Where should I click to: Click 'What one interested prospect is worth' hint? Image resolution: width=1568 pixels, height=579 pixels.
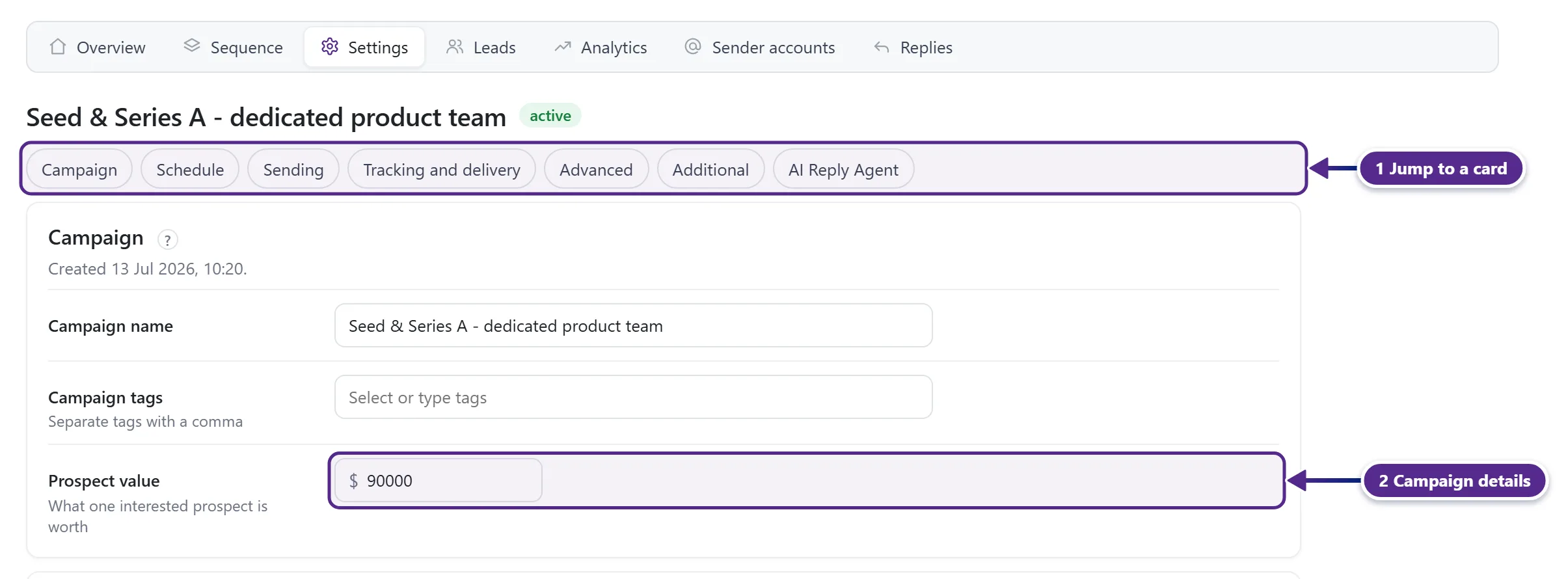158,517
